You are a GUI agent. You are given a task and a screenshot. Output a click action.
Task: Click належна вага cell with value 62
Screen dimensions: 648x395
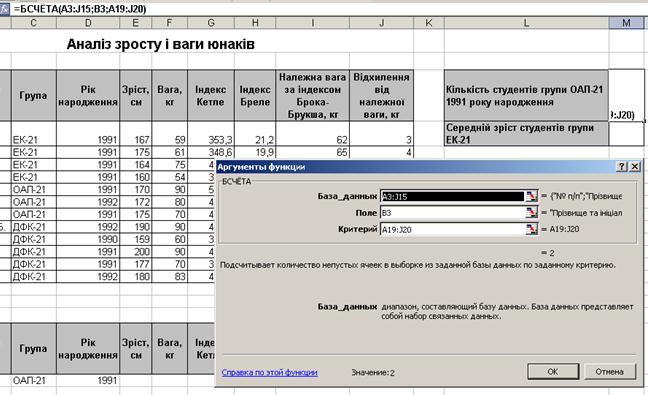coord(312,133)
